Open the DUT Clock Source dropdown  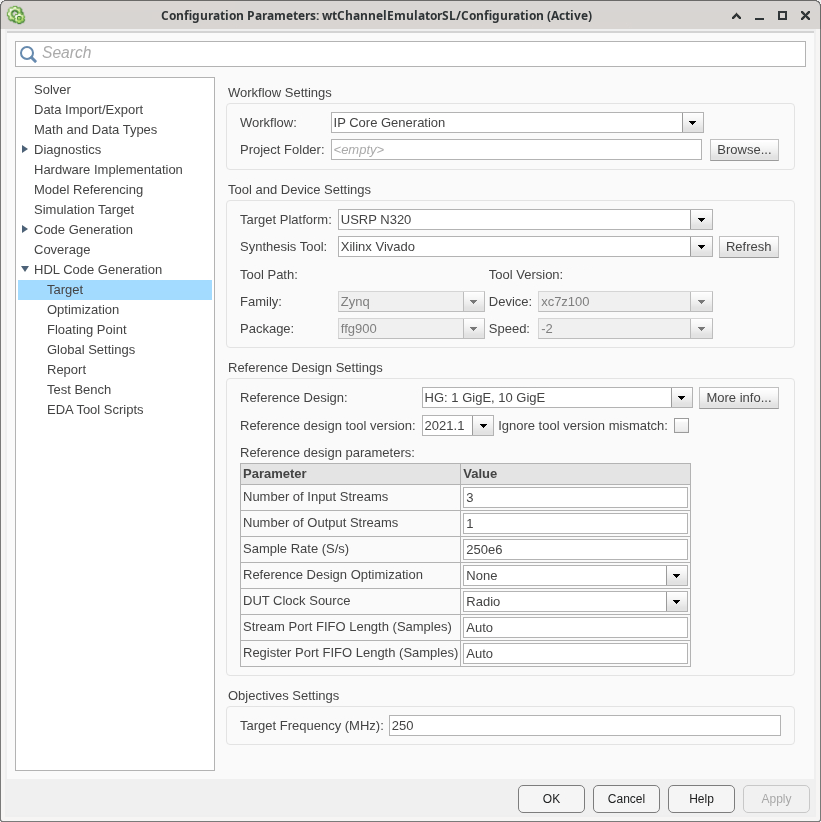(676, 602)
